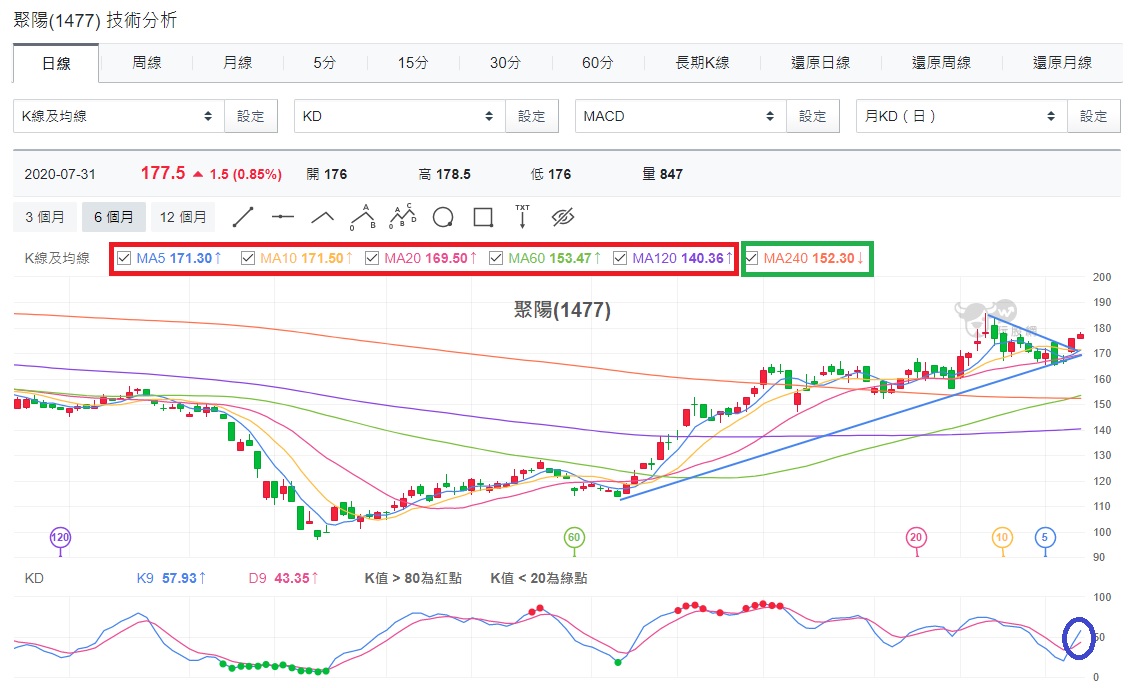Switch to the 月線 tab
The height and width of the screenshot is (688, 1129).
coord(238,63)
